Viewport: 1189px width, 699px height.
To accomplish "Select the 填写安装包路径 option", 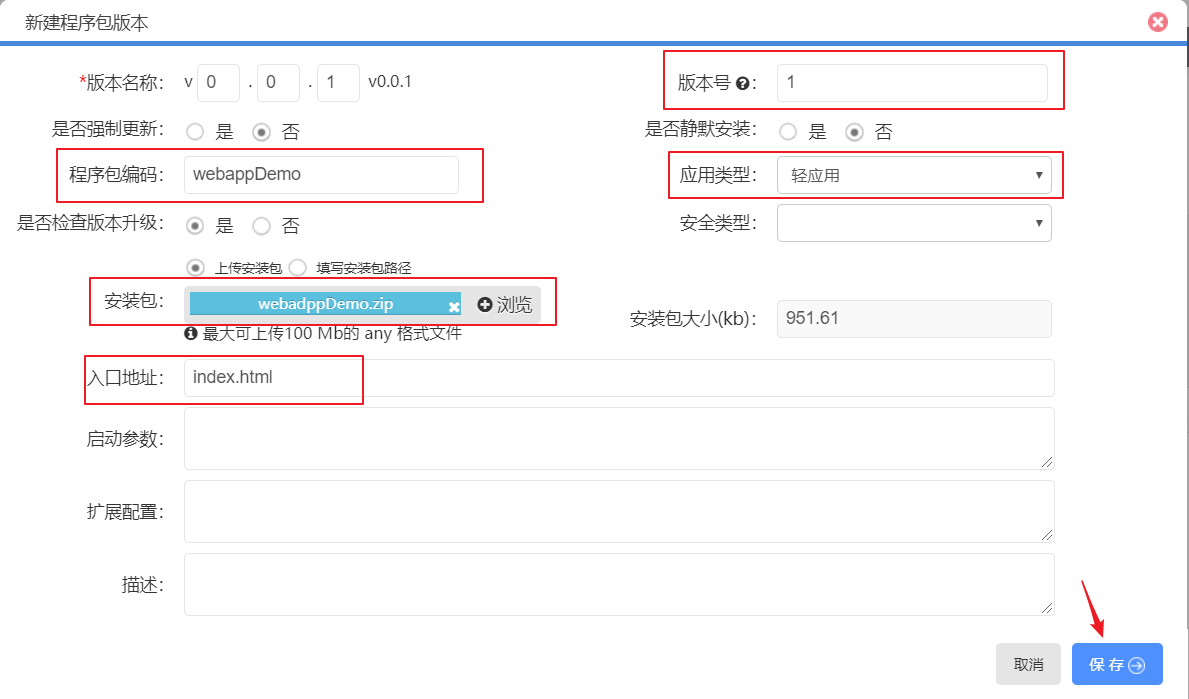I will point(297,268).
